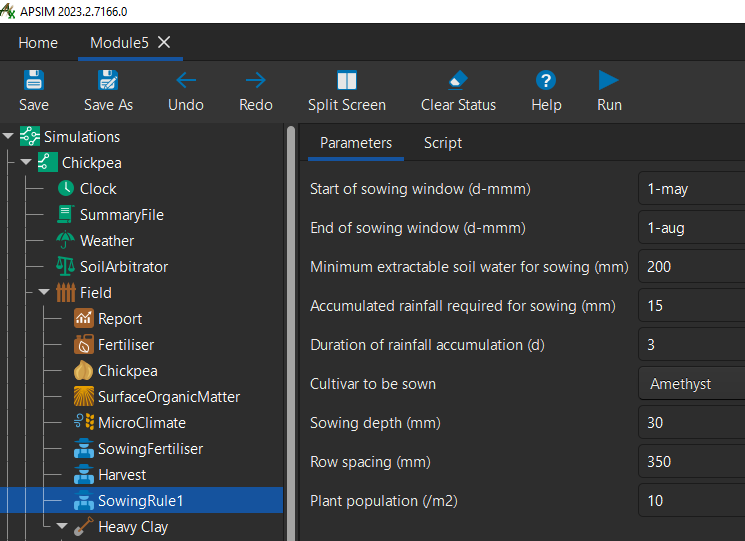Select the Report label in tree
Viewport: 745px width, 541px height.
coord(120,319)
